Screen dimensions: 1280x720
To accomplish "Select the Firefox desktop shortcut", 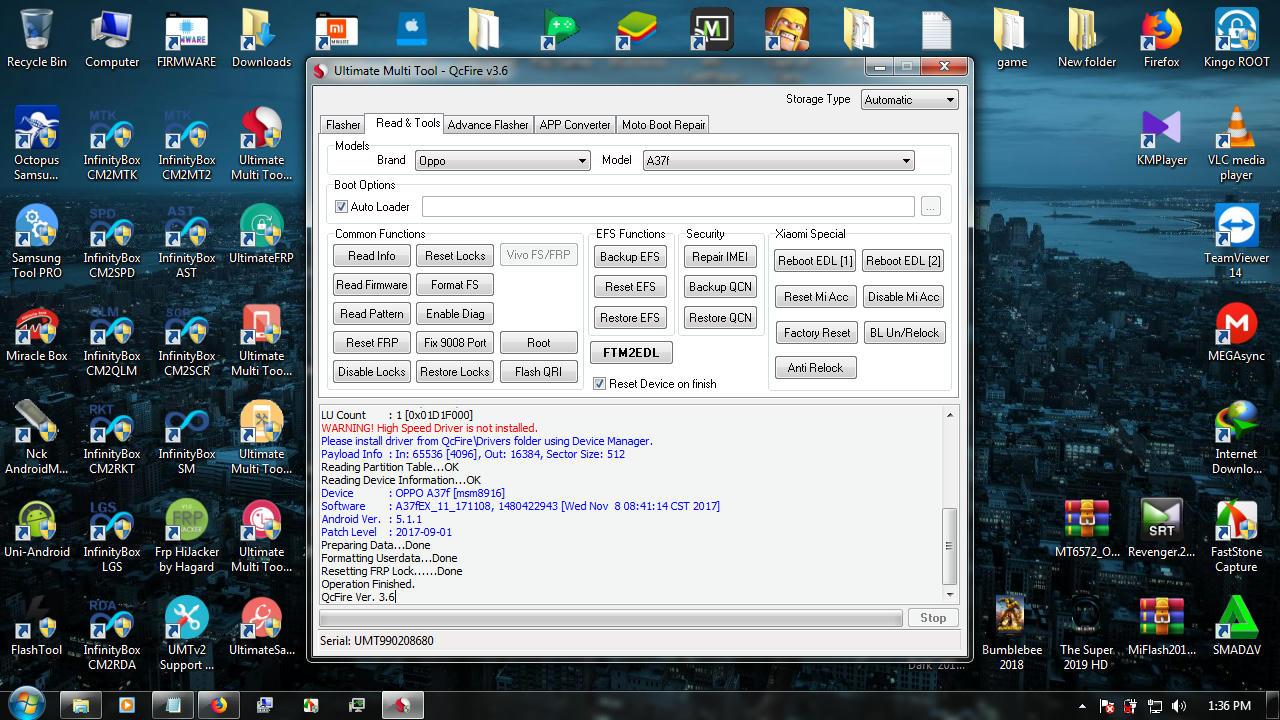I will (x=1162, y=38).
